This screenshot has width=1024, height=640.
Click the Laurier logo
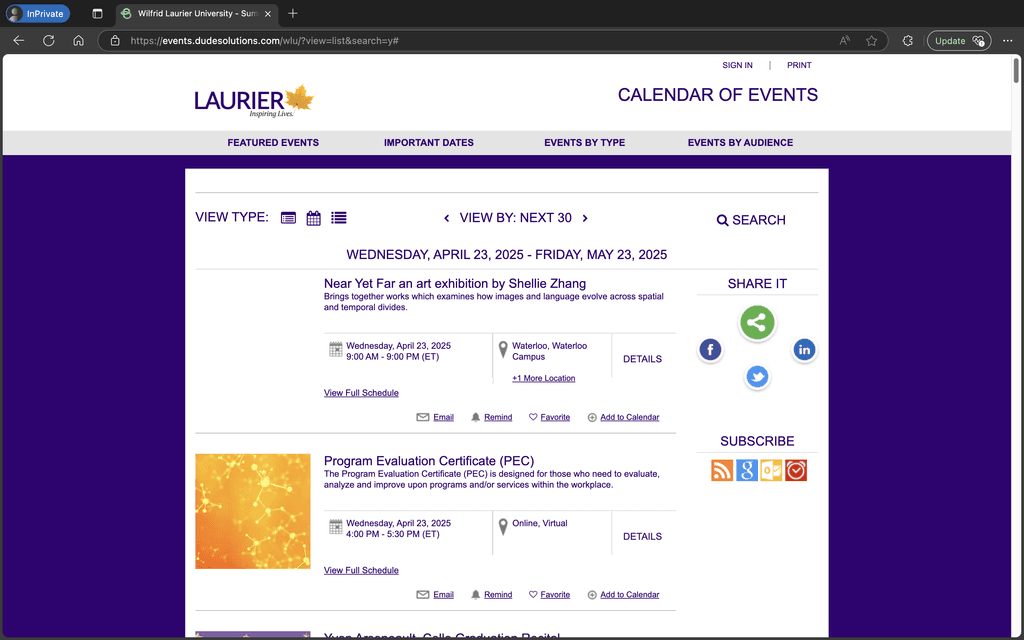[254, 101]
